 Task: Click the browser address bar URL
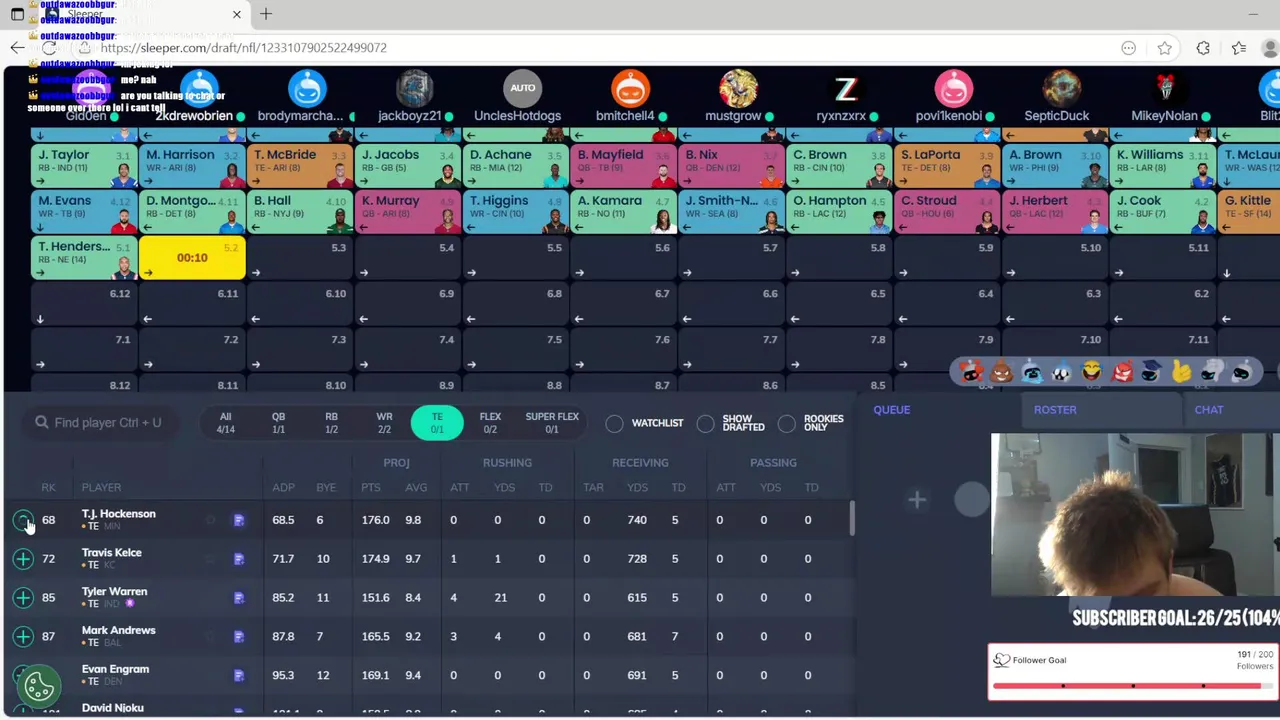(x=244, y=48)
